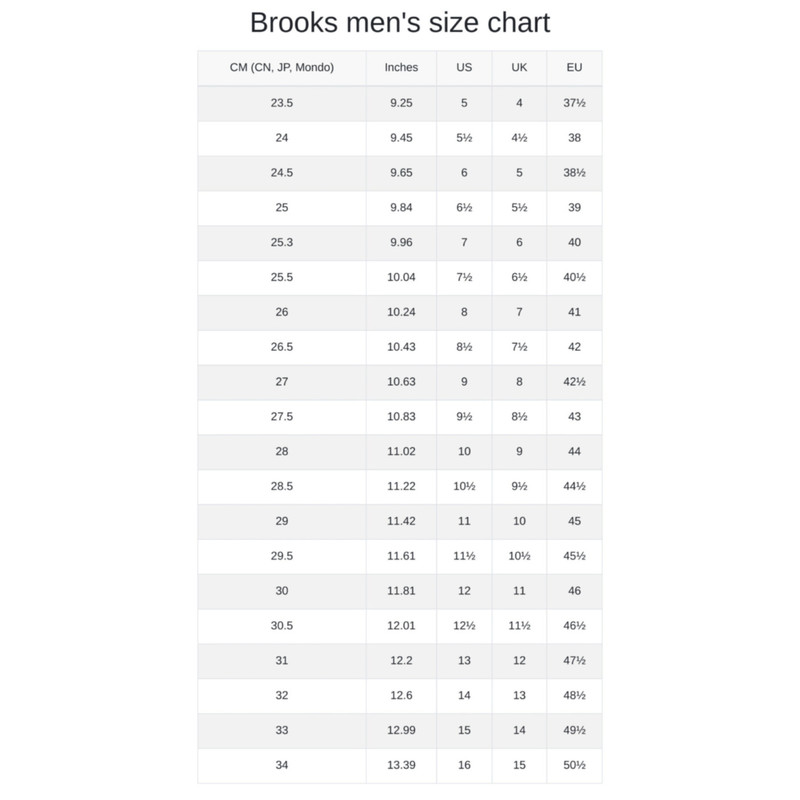Image resolution: width=800 pixels, height=800 pixels.
Task: Select the UK column header
Action: coord(519,68)
